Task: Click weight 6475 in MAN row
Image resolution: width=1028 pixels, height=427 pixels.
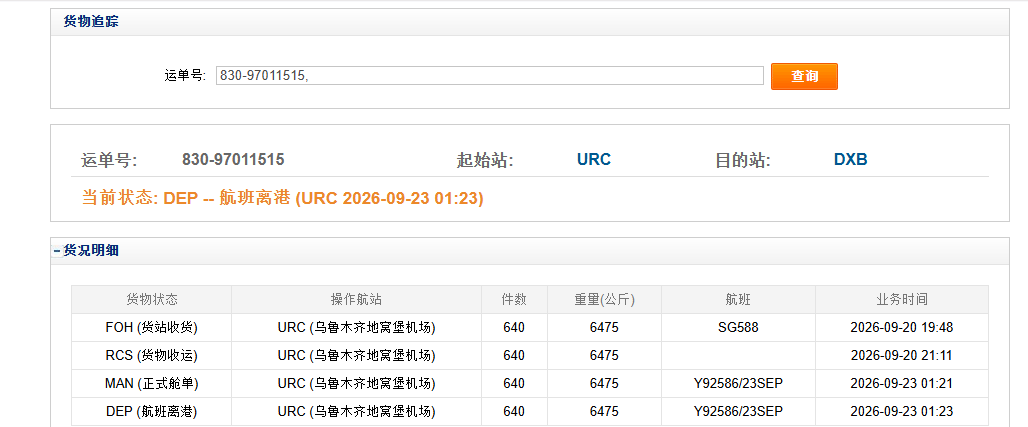Action: (604, 384)
